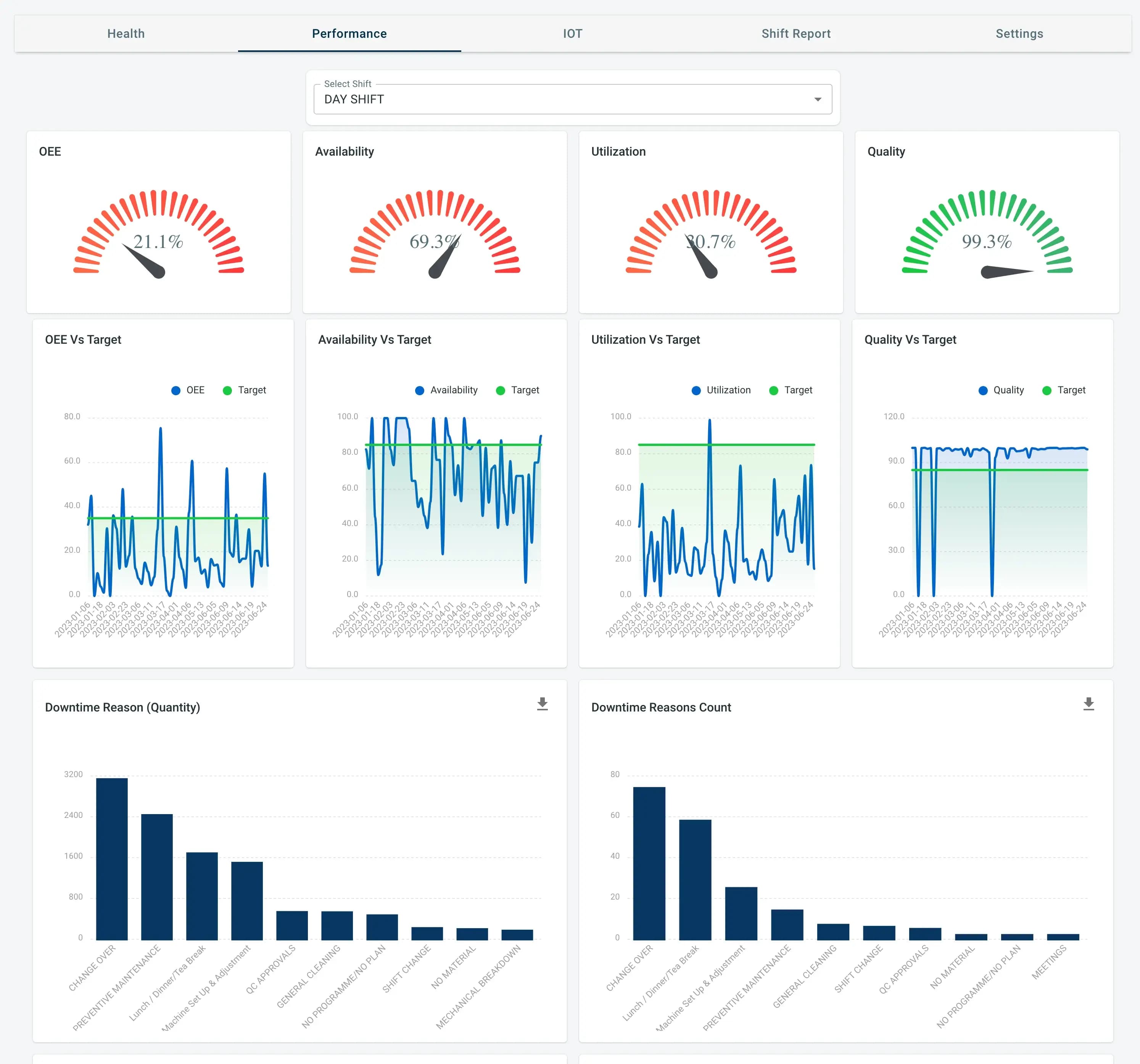The image size is (1140, 1064).
Task: Open the IOT tab
Action: (572, 34)
